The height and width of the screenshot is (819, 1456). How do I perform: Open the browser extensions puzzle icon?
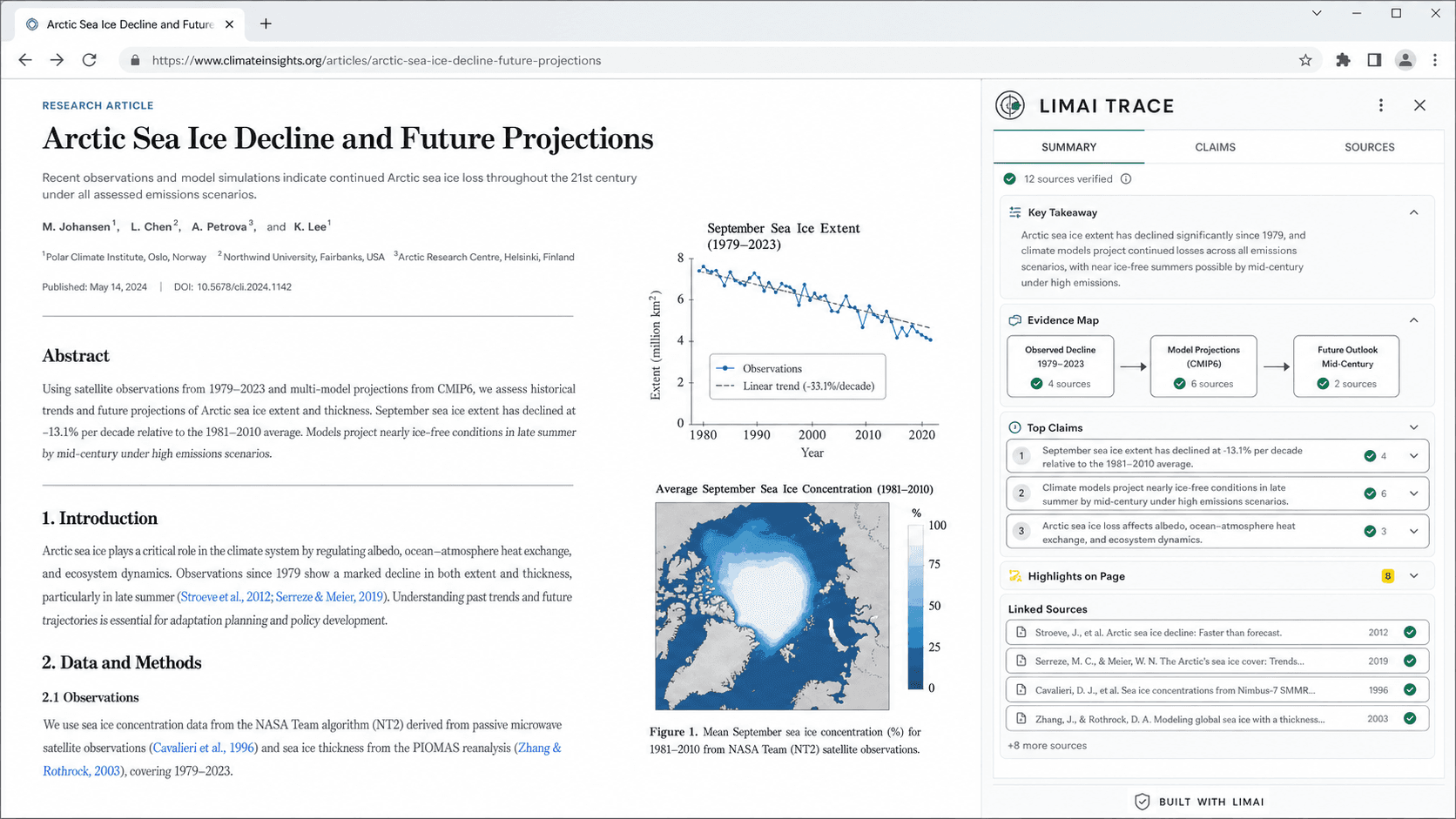1343,60
